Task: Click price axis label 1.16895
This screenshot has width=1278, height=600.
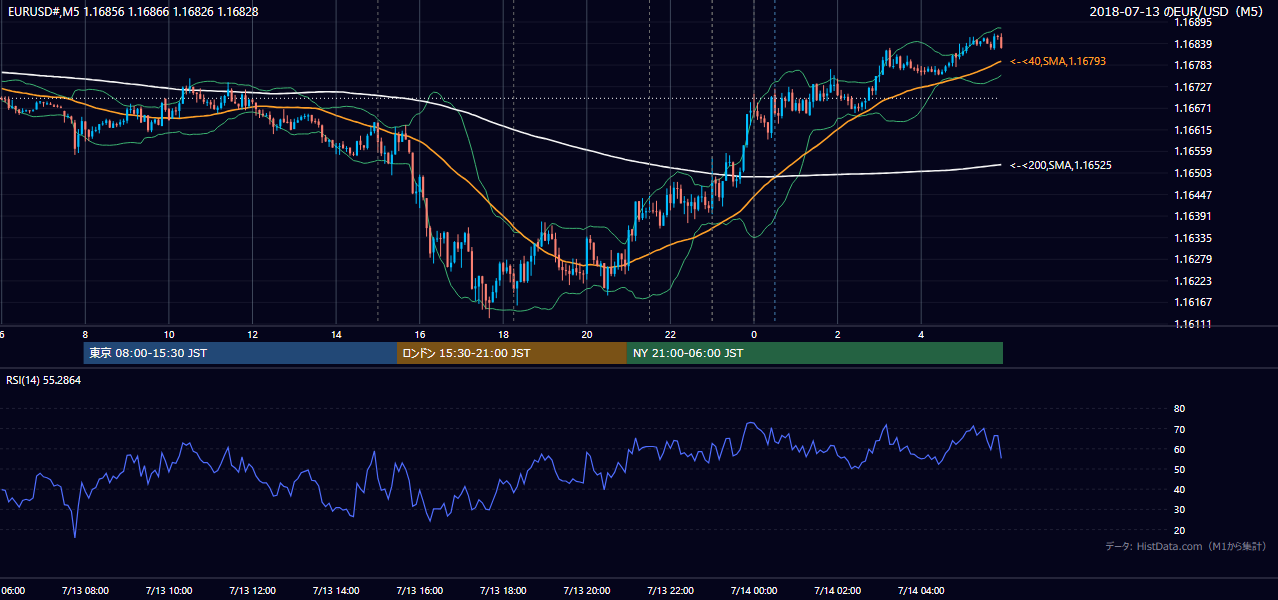Action: (x=1193, y=22)
